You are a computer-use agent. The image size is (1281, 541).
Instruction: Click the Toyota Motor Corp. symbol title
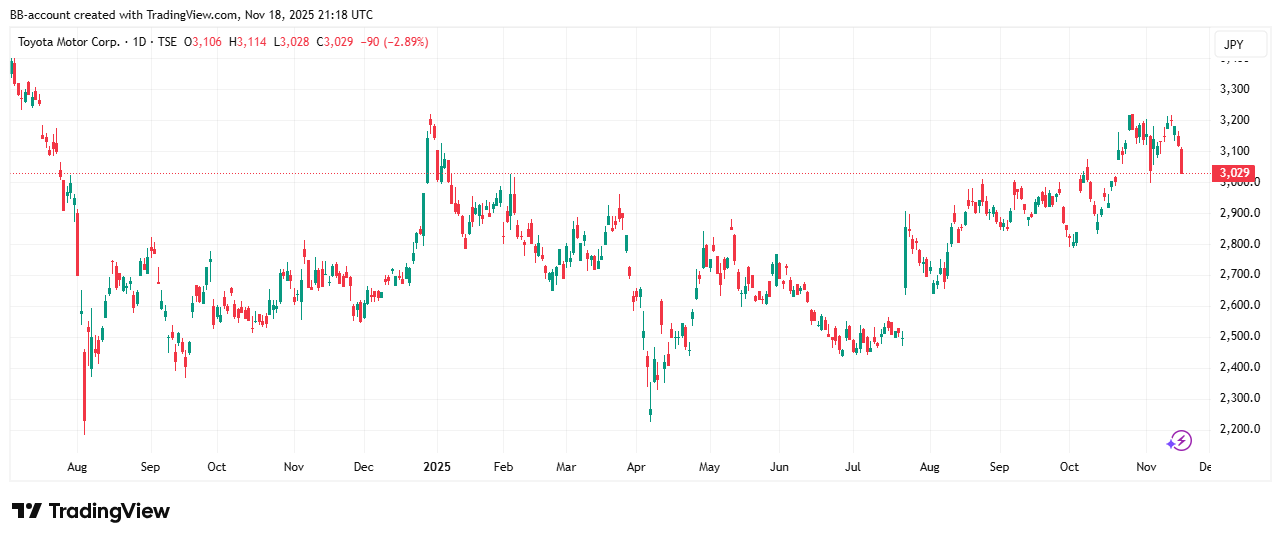(x=68, y=42)
